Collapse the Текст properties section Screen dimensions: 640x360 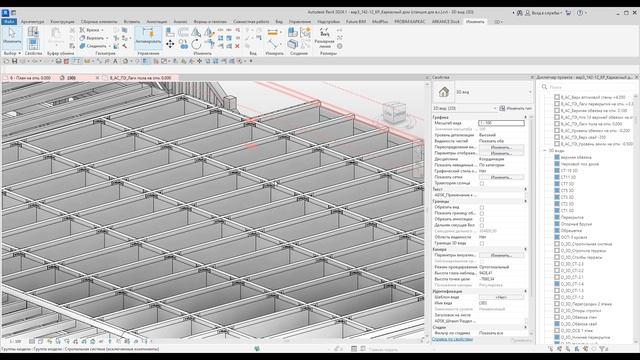pyautogui.click(x=525, y=189)
